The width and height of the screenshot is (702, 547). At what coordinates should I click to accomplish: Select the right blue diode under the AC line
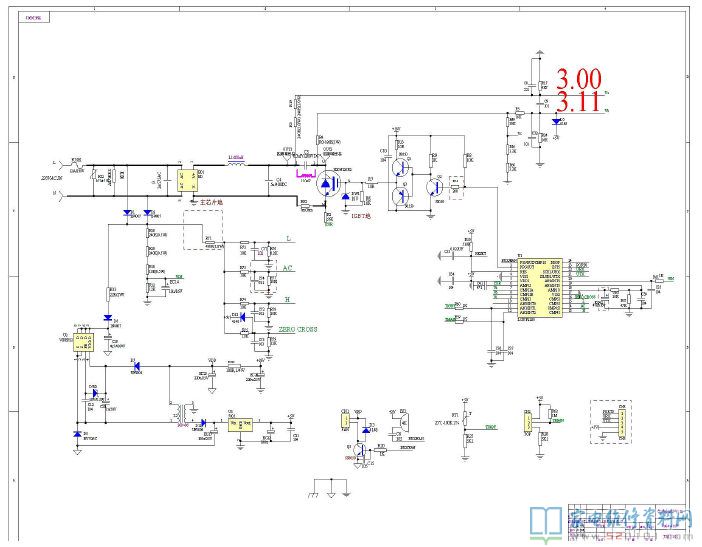[x=148, y=212]
